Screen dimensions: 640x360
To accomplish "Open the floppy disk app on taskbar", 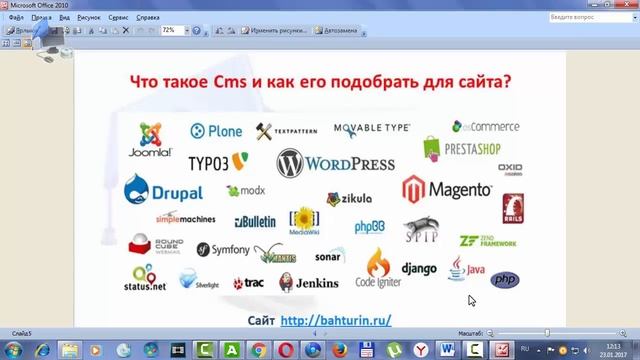I will (x=367, y=350).
